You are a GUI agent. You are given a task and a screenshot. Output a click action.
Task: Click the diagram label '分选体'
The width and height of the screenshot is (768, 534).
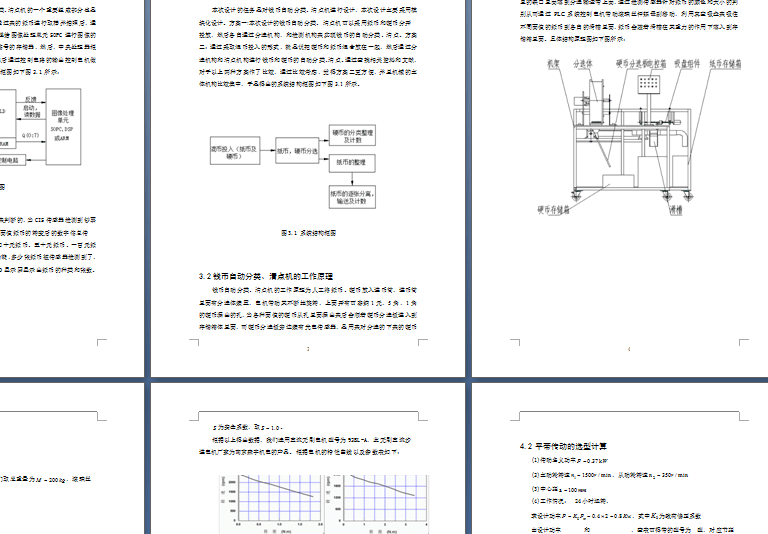583,64
